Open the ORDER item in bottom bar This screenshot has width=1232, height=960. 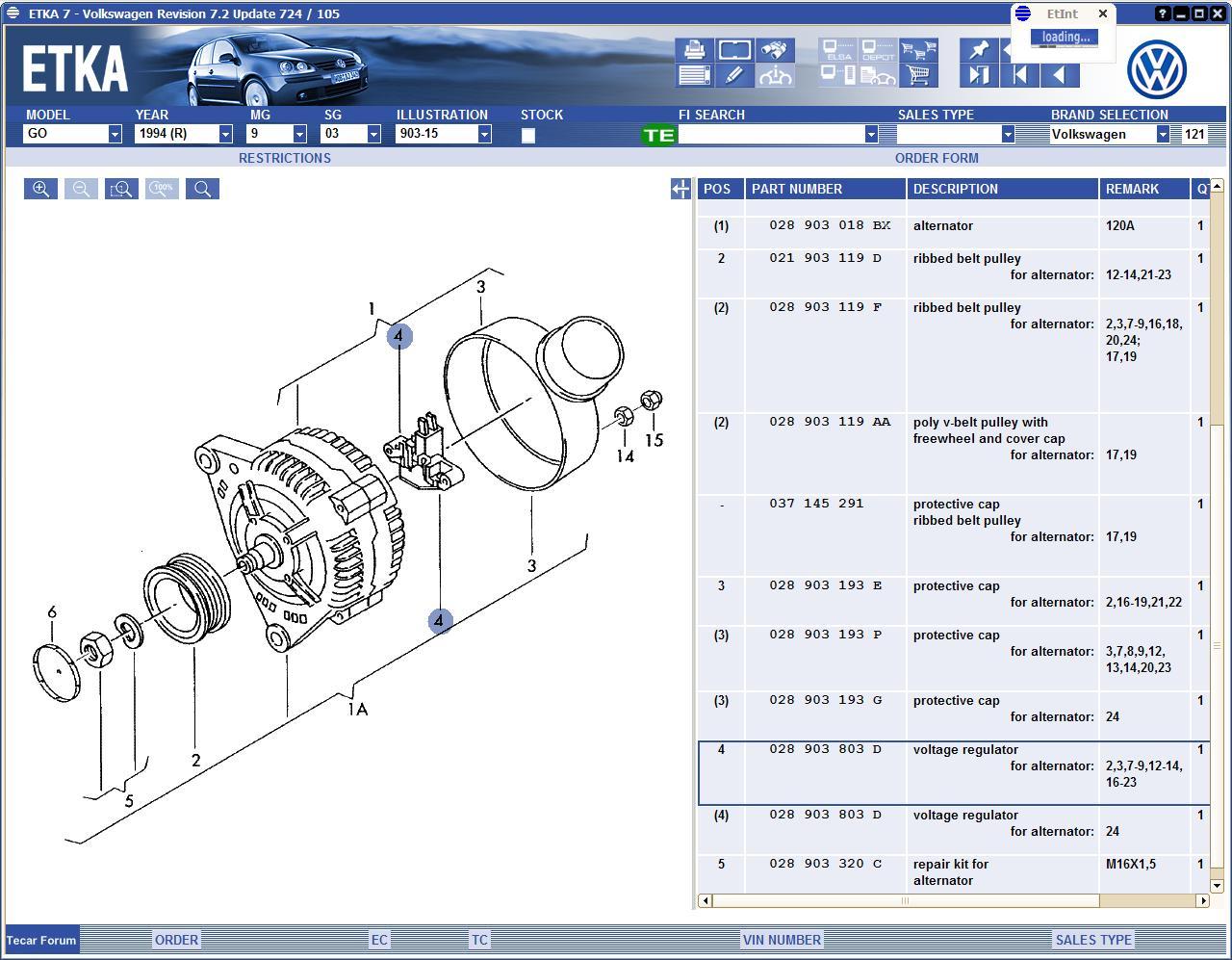177,940
